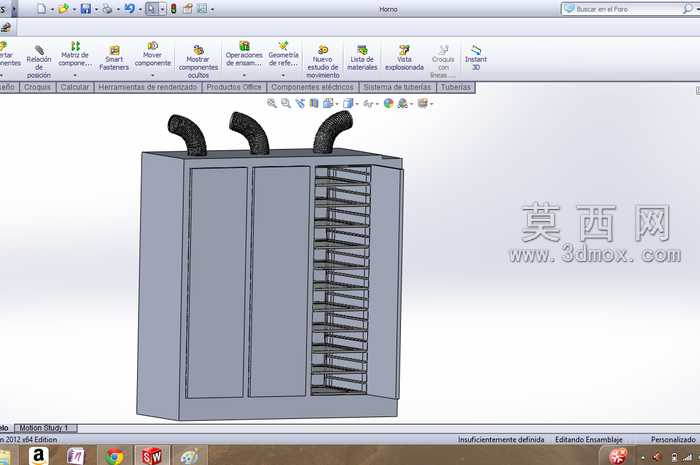
Task: Click the middle duct pipe on the model
Action: tap(250, 133)
